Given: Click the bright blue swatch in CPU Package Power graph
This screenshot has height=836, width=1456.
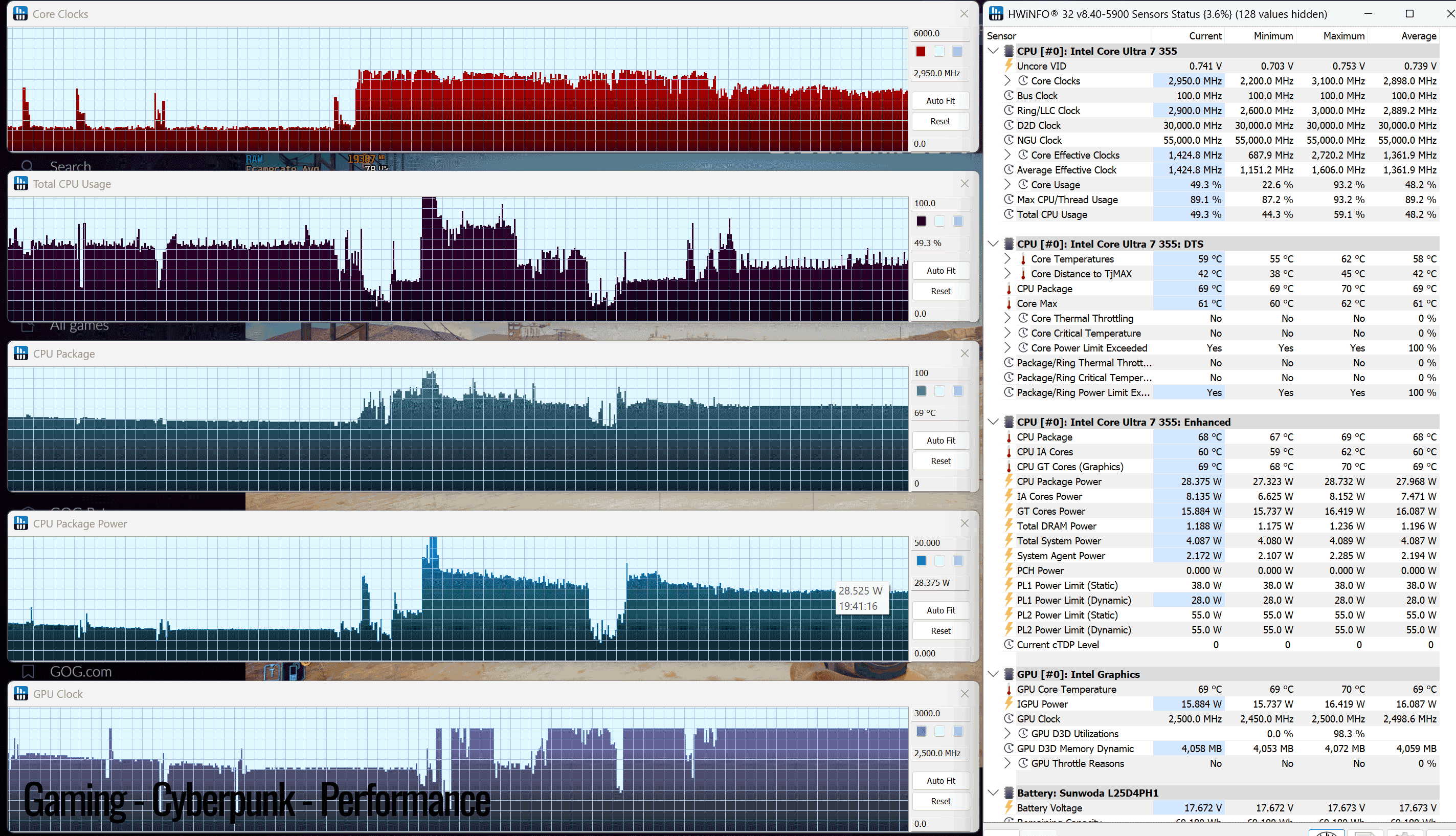Looking at the screenshot, I should coord(921,561).
